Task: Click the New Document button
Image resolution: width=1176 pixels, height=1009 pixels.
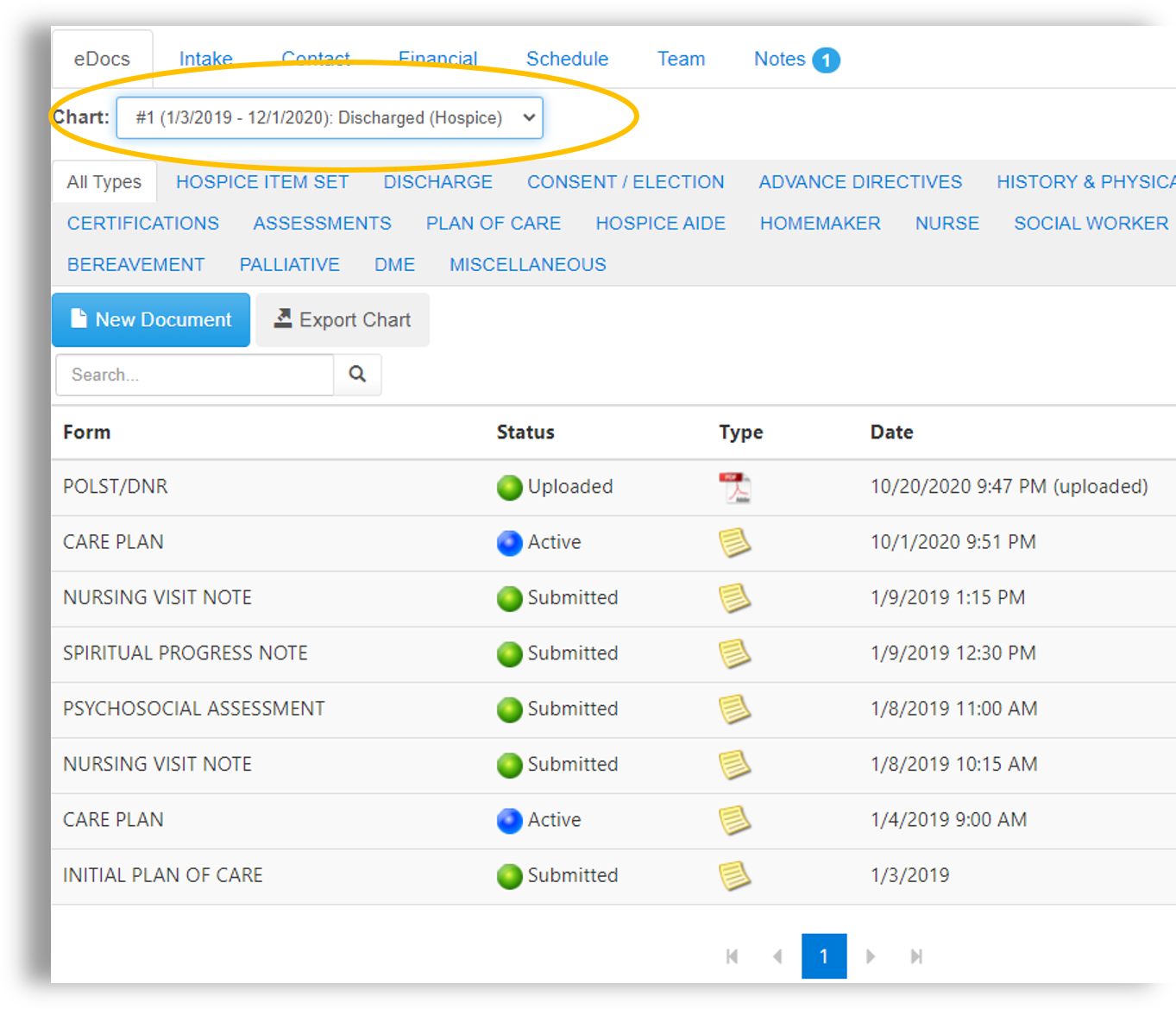Action: (x=151, y=320)
